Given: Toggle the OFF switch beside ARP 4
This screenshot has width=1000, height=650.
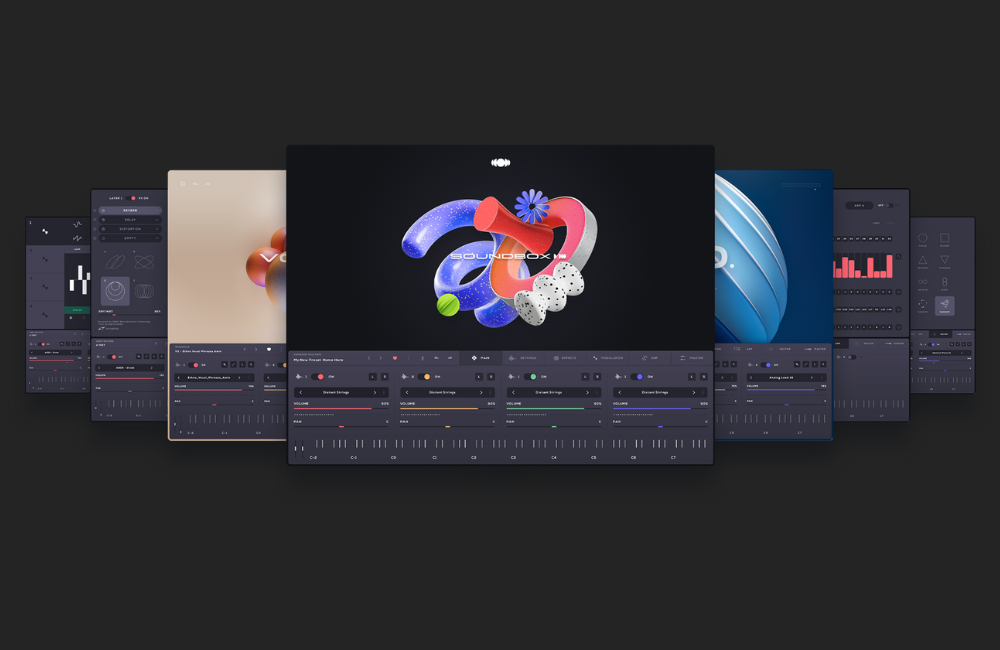Looking at the screenshot, I should (892, 205).
